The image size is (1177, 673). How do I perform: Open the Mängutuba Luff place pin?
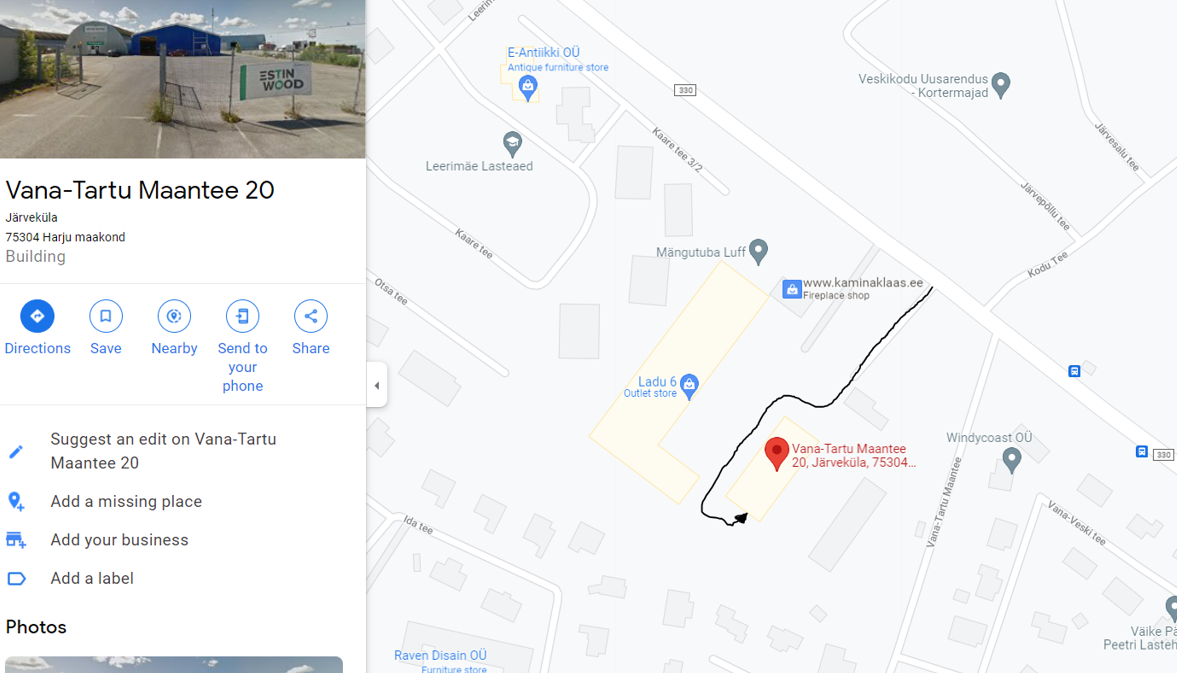click(759, 251)
